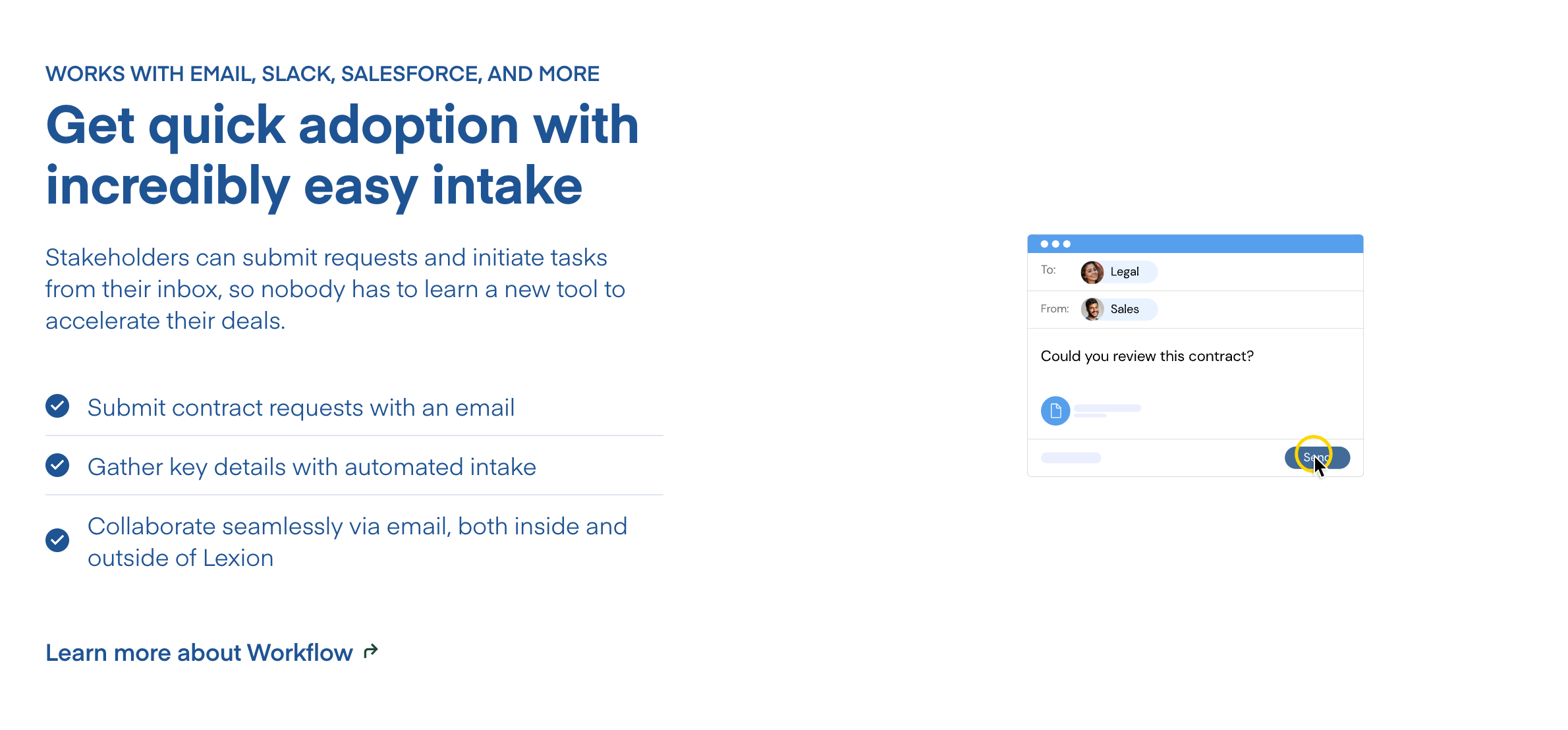The image size is (1568, 730).
Task: Click the Learn more about Workflow link
Action: pyautogui.click(x=199, y=652)
